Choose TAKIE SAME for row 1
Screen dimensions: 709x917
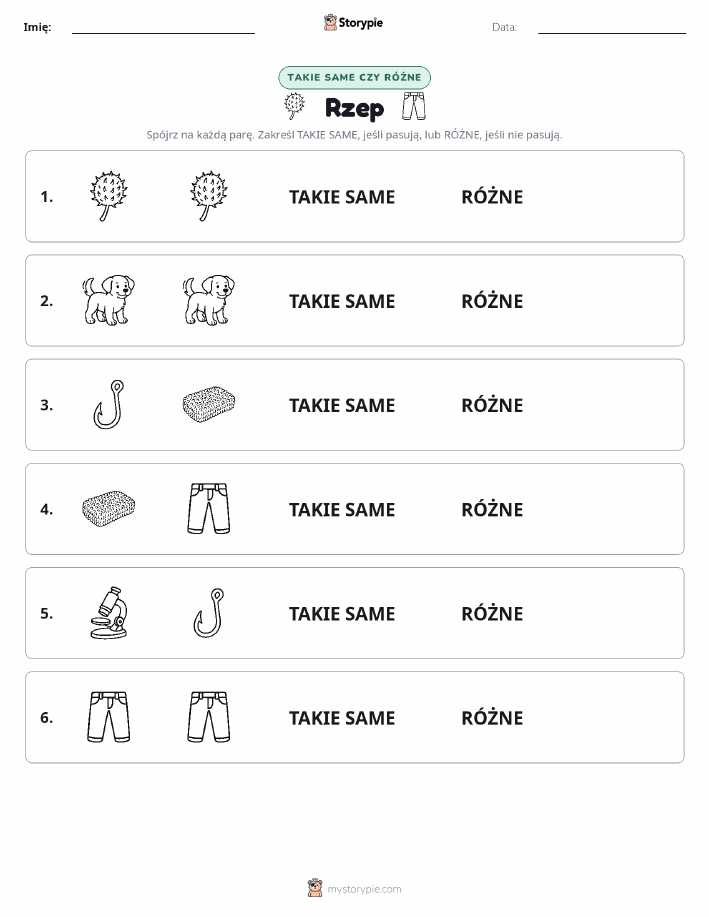coord(342,197)
